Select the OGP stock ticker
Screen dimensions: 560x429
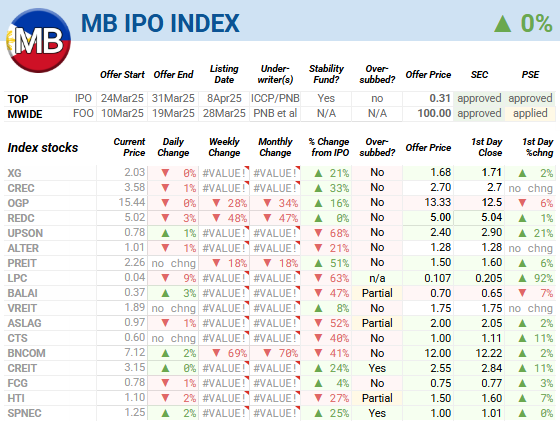[18, 203]
